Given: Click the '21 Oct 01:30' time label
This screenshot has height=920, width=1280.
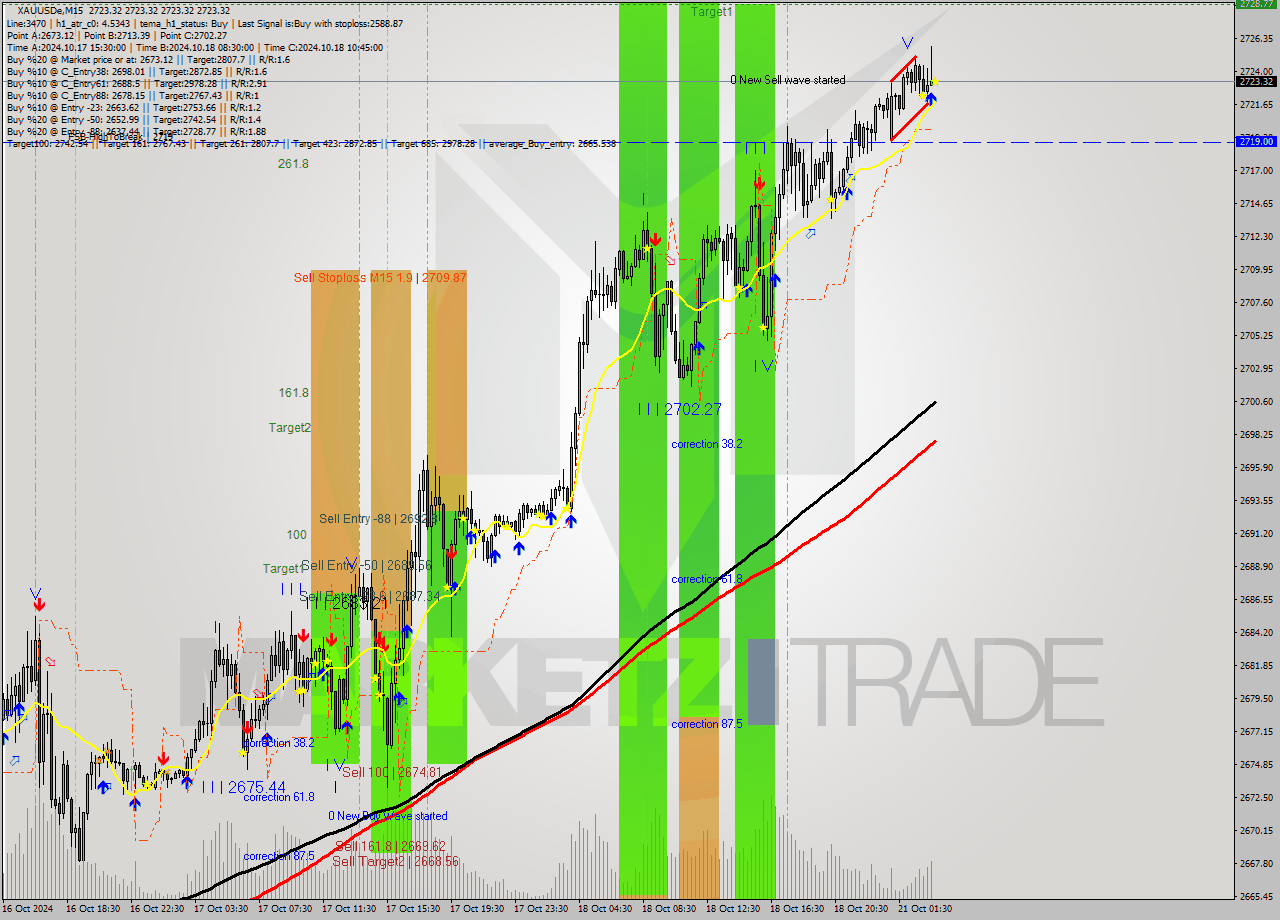Looking at the screenshot, I should click(926, 909).
